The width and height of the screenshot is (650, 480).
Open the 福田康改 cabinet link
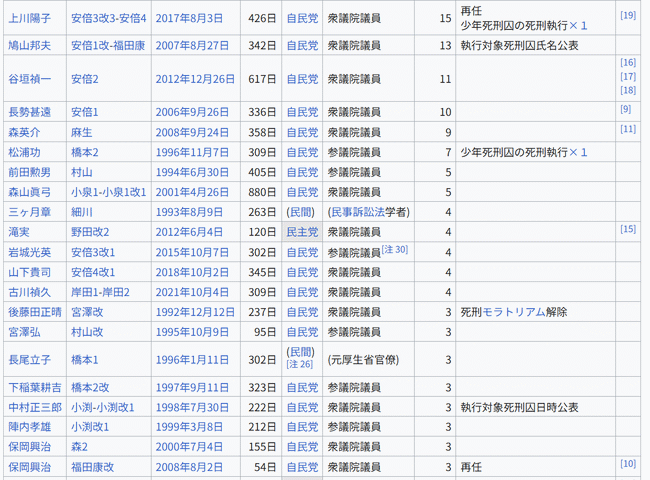[x=92, y=467]
